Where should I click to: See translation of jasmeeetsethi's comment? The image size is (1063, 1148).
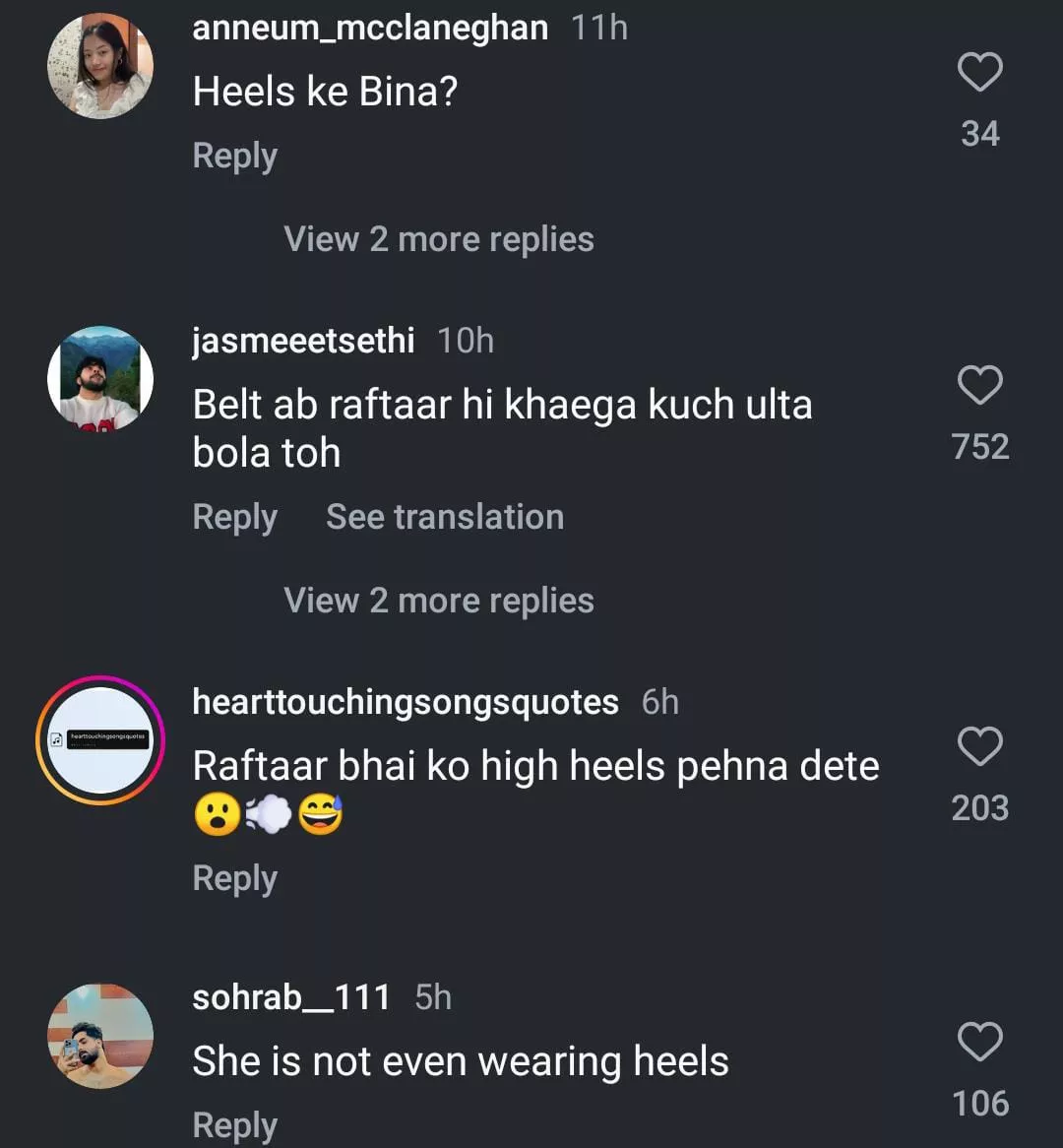pyautogui.click(x=445, y=517)
